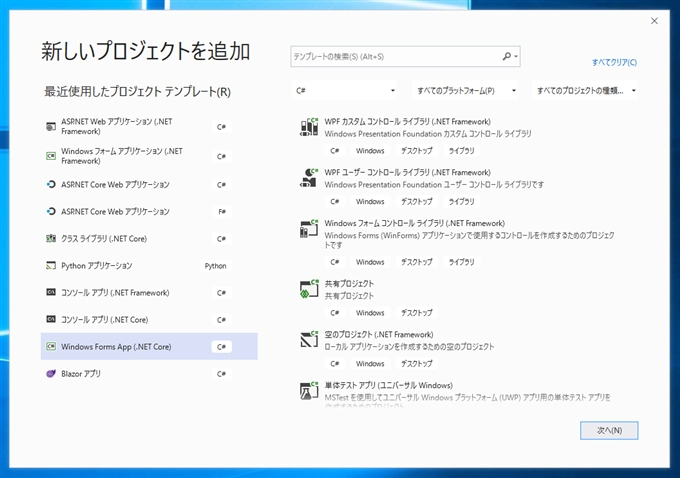Click the Windows Forms Control Library icon
680x478 pixels.
coord(309,229)
